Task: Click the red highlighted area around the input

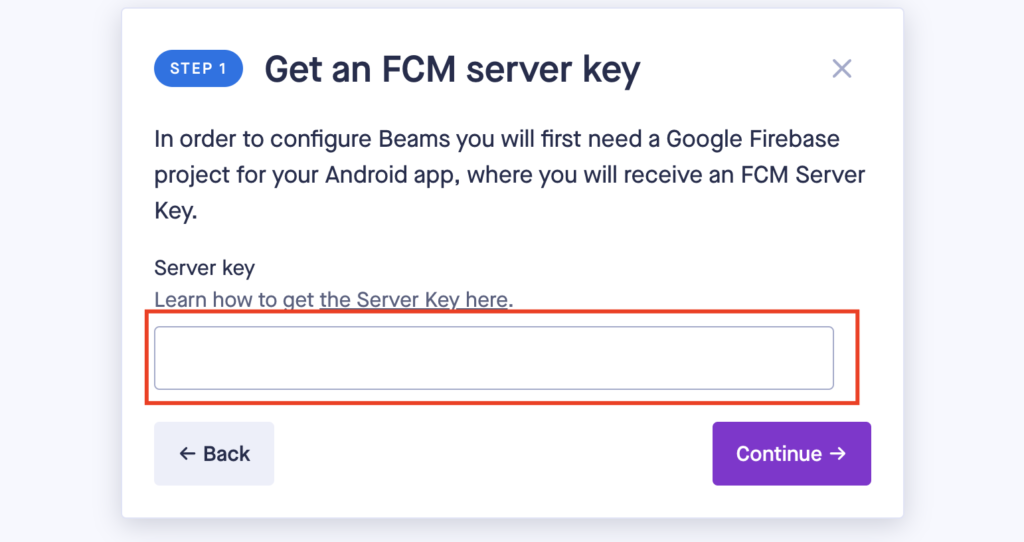Action: click(502, 357)
